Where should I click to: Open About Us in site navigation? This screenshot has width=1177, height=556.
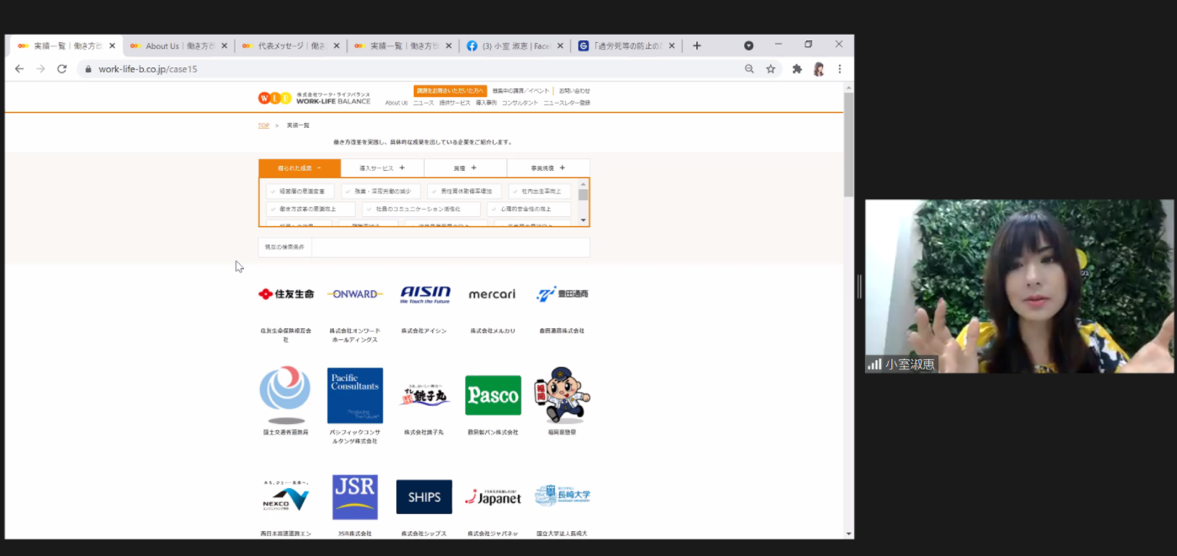[396, 103]
